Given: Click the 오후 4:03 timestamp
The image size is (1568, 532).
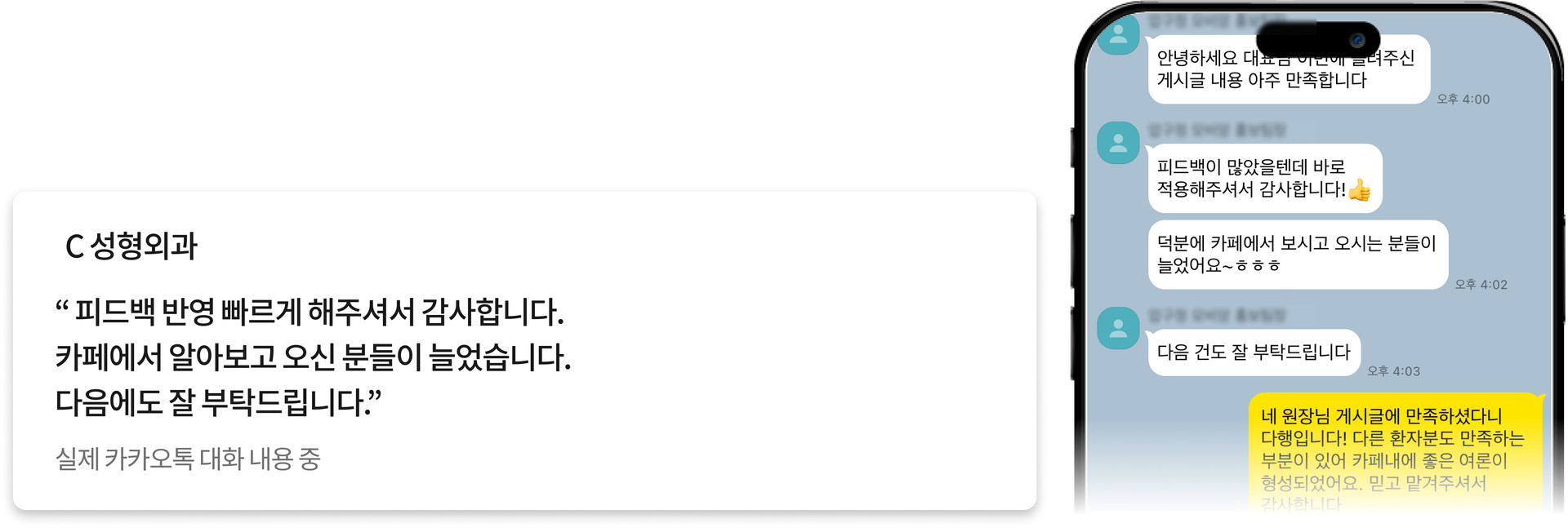Looking at the screenshot, I should point(1394,371).
